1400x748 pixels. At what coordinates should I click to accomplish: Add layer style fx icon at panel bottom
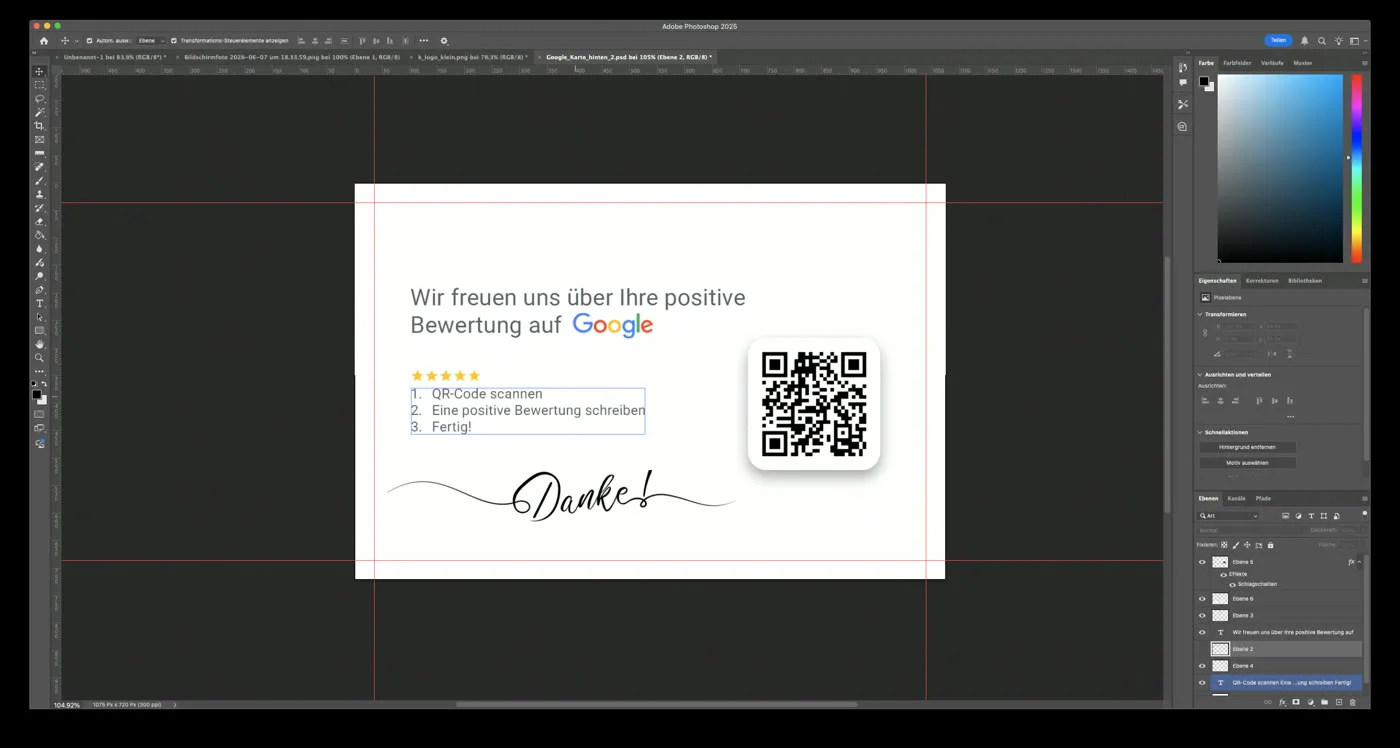click(1282, 702)
